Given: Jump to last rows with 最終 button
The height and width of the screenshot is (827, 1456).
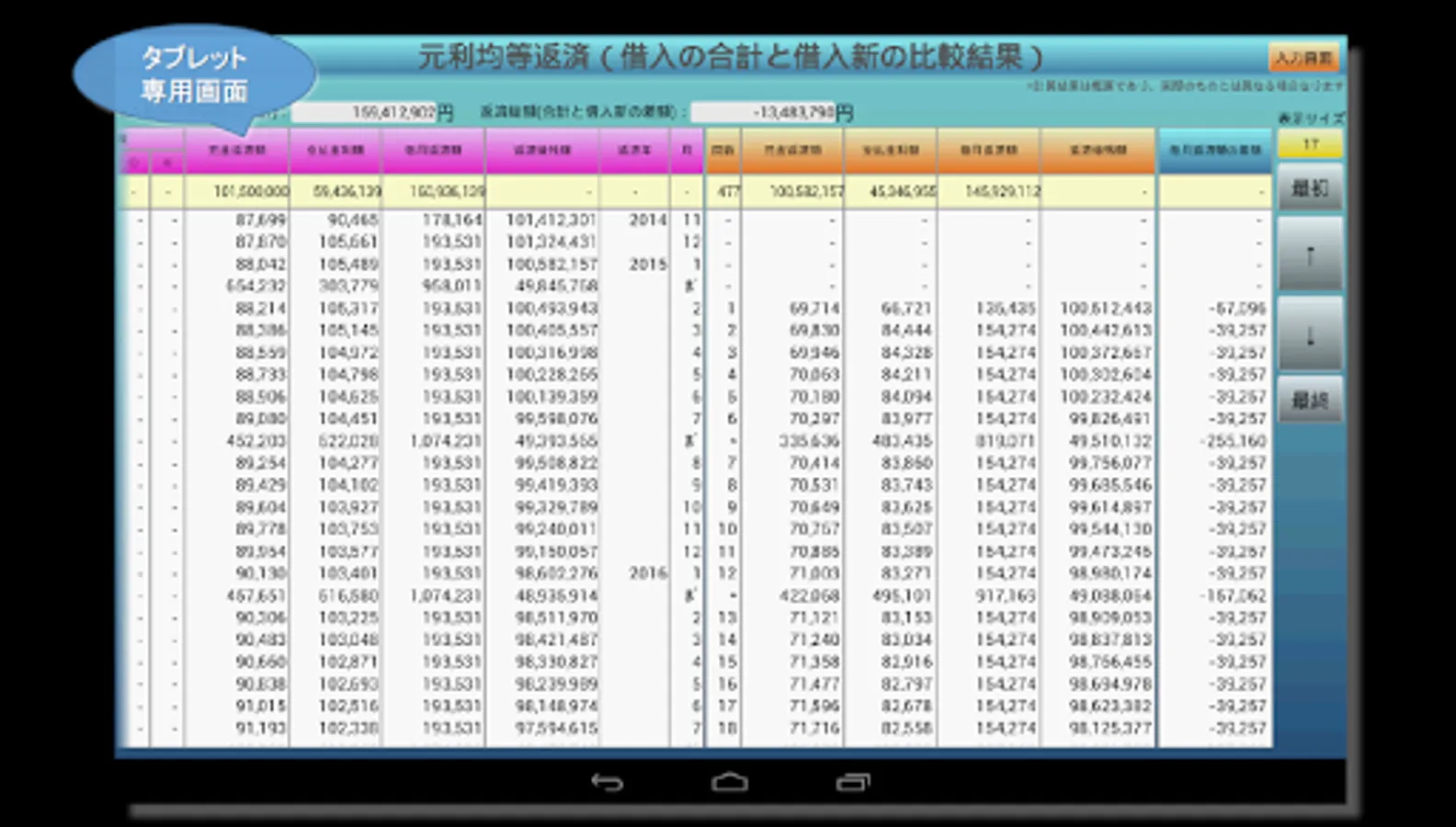Looking at the screenshot, I should tap(1310, 400).
